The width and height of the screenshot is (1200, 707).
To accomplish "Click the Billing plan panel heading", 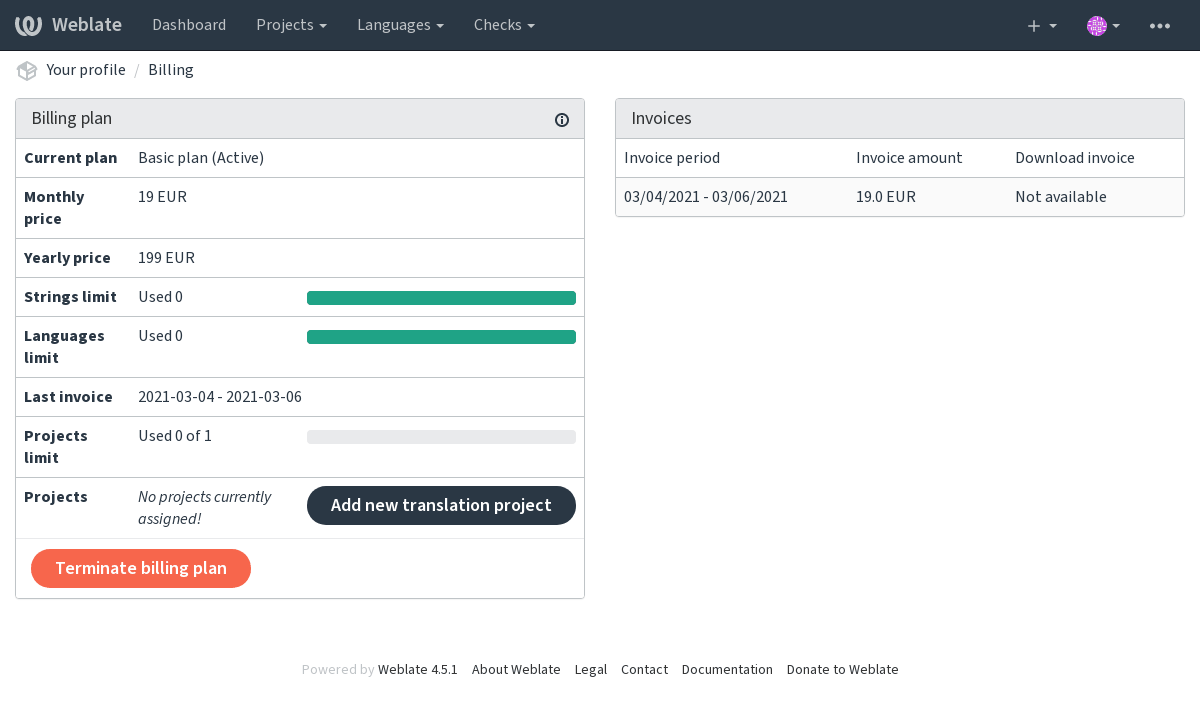I will pyautogui.click(x=72, y=118).
